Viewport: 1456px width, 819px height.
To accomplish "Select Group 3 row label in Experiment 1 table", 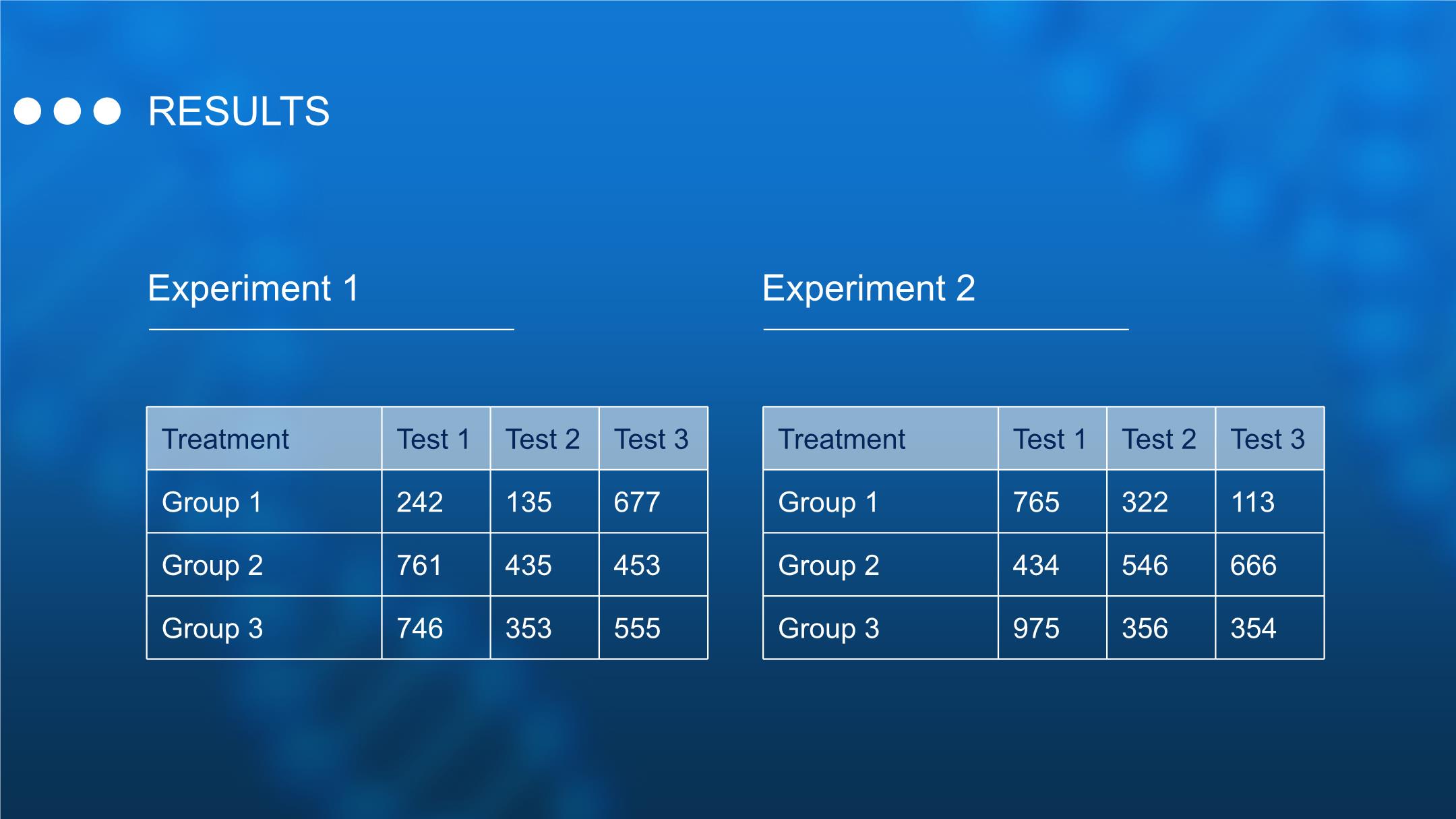I will [212, 628].
